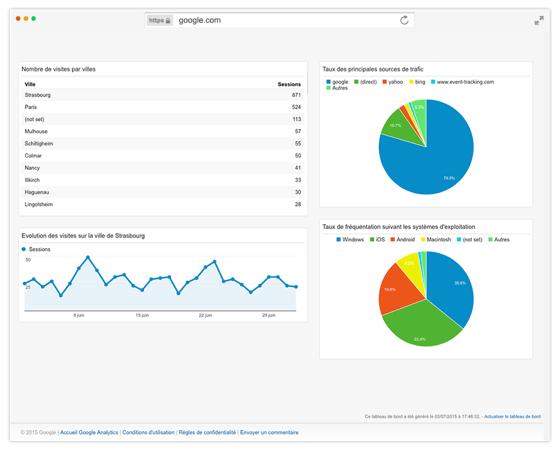Click the fullscreen expand icon
This screenshot has width=560, height=451.
coord(539,20)
